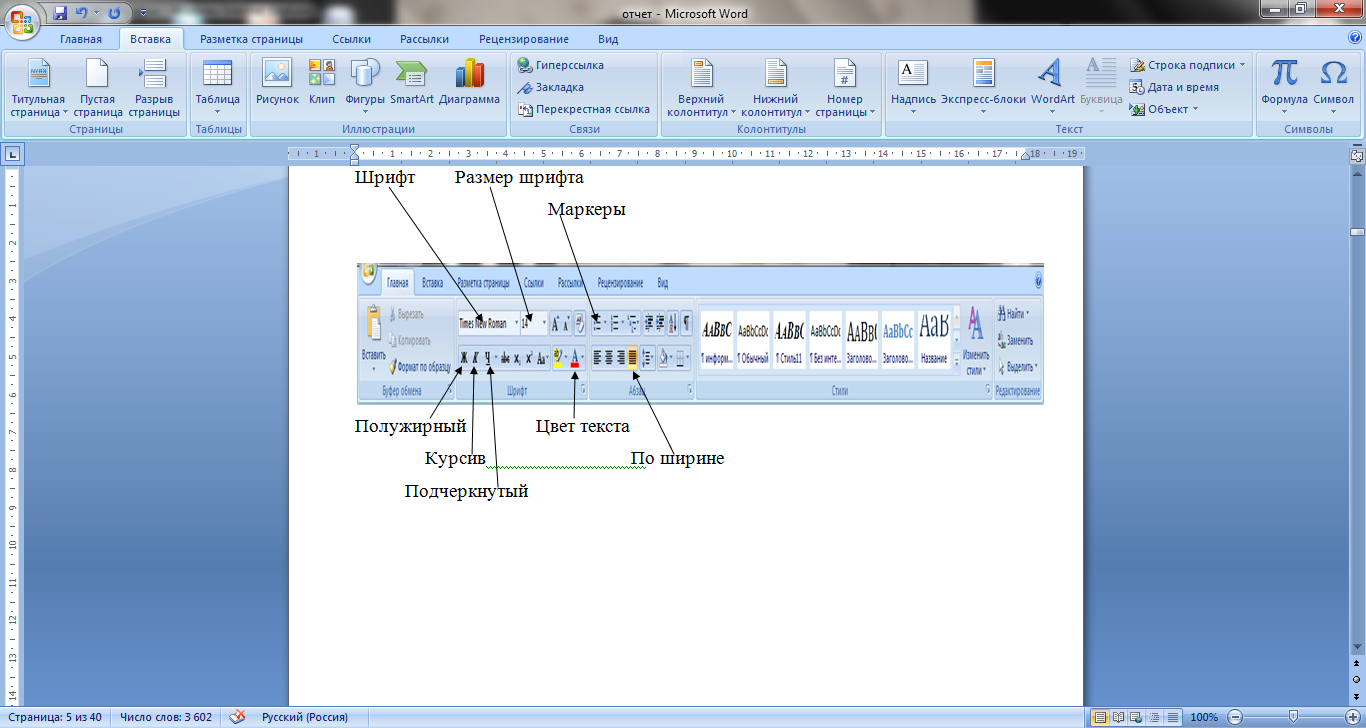
Task: Click the zoom slider handle
Action: (1294, 717)
